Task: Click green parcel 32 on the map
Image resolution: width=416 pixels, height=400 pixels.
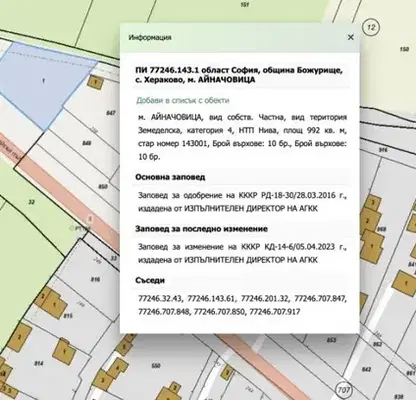Action: [x=31, y=202]
